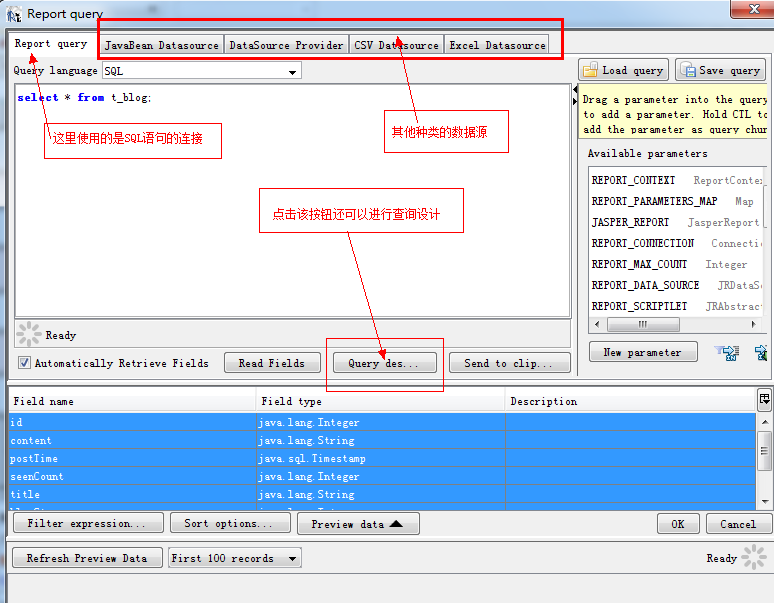Switch to the Report query tab
The height and width of the screenshot is (603, 774).
[x=50, y=43]
